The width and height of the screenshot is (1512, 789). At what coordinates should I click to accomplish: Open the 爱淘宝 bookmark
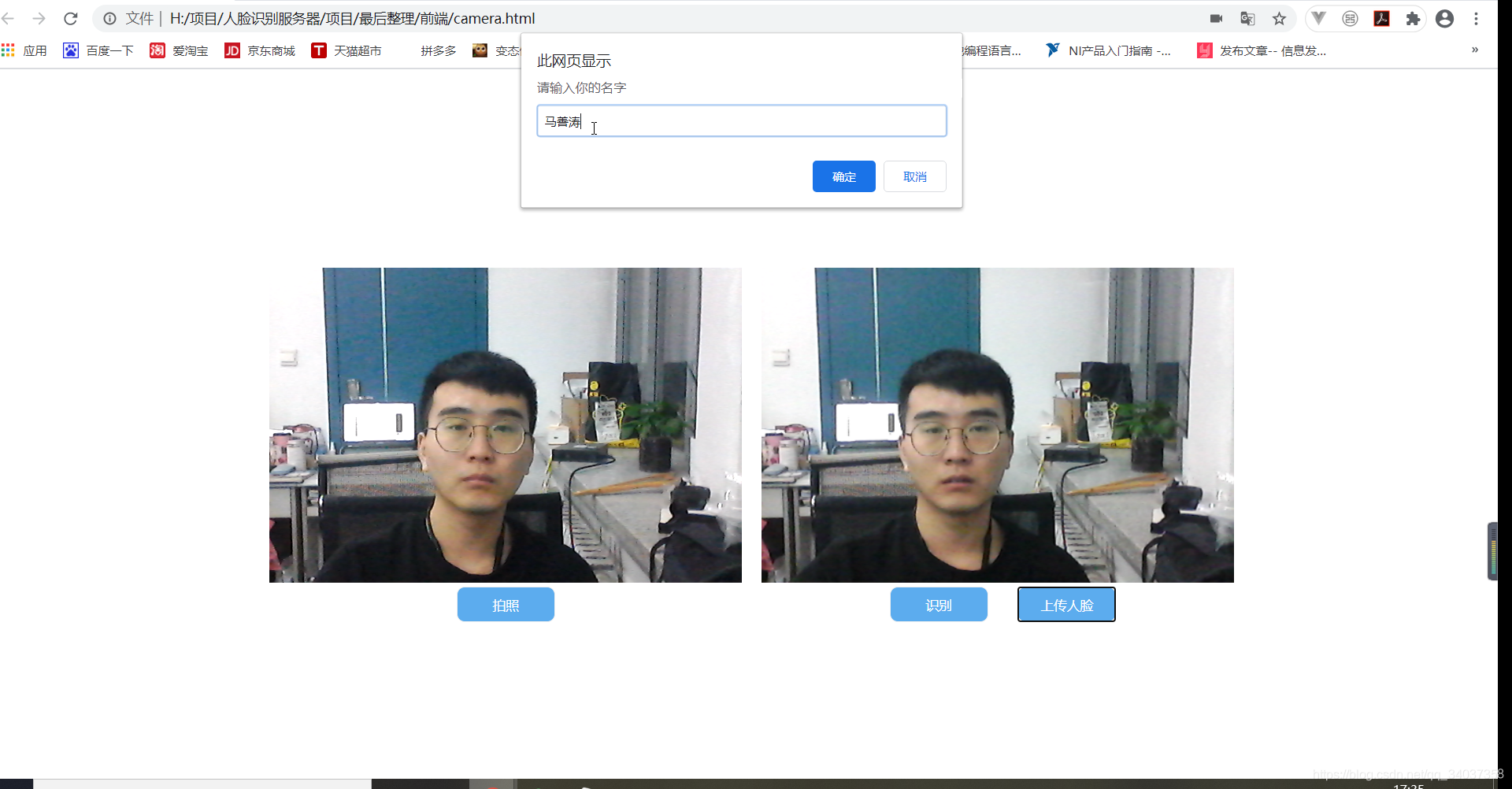click(180, 50)
